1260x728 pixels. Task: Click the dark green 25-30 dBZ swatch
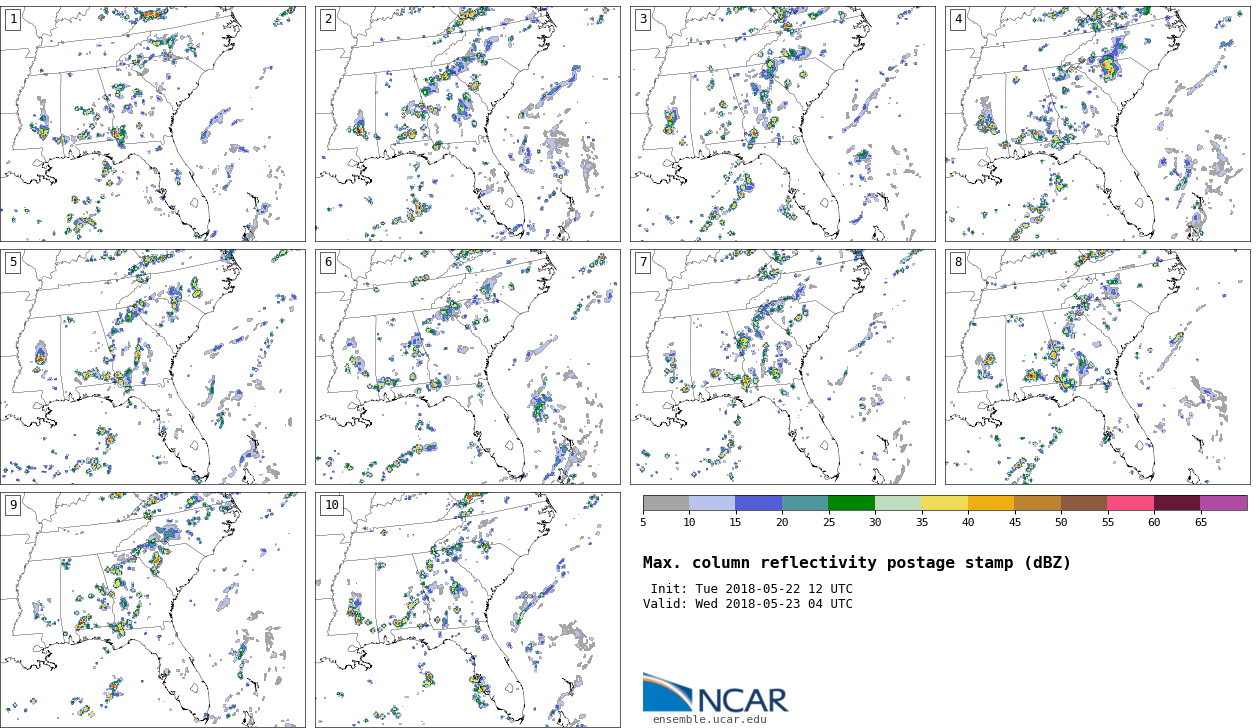point(851,503)
